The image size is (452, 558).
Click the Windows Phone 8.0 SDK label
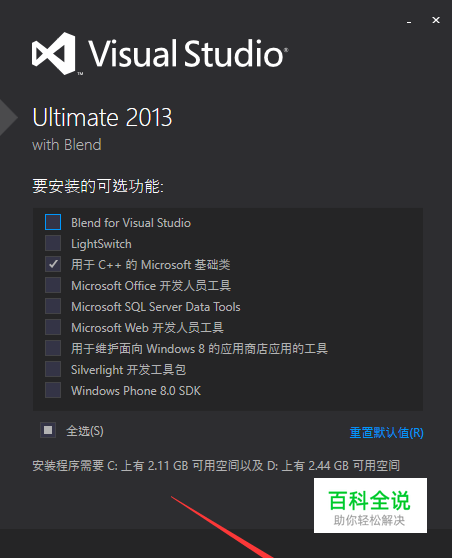pos(136,391)
